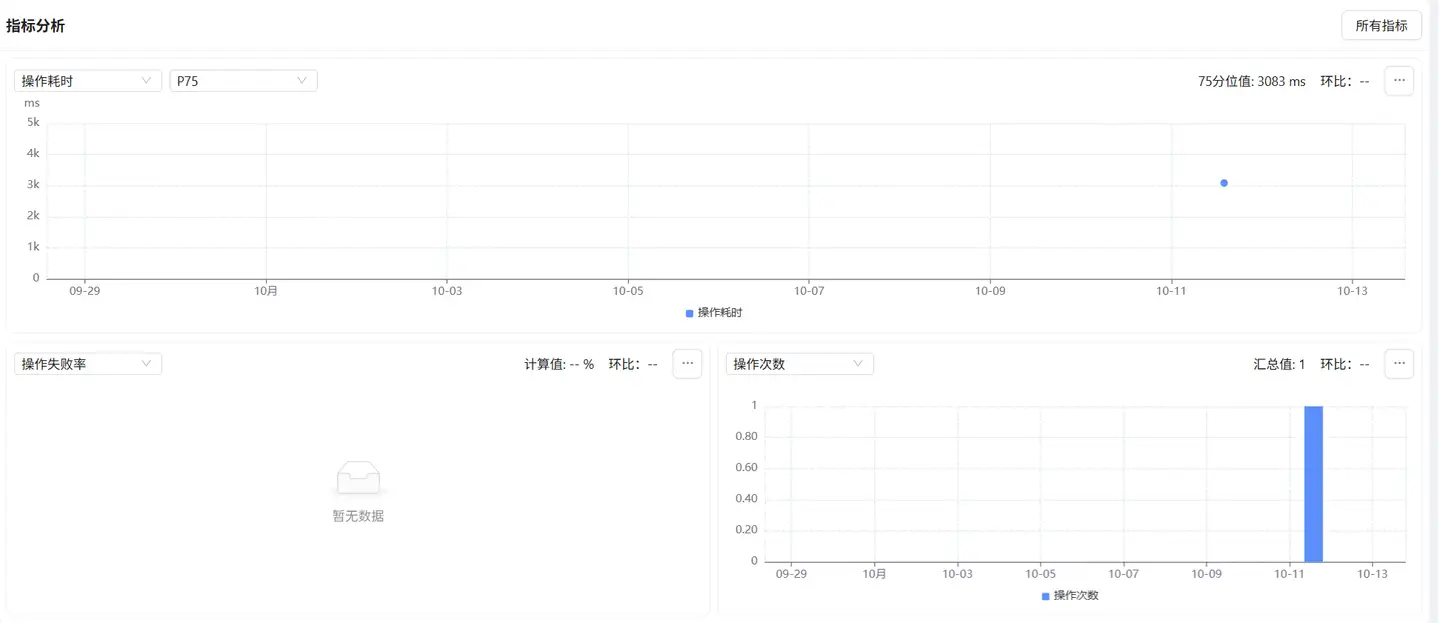Open the 所有指标 button
1440x623 pixels.
pyautogui.click(x=1380, y=26)
